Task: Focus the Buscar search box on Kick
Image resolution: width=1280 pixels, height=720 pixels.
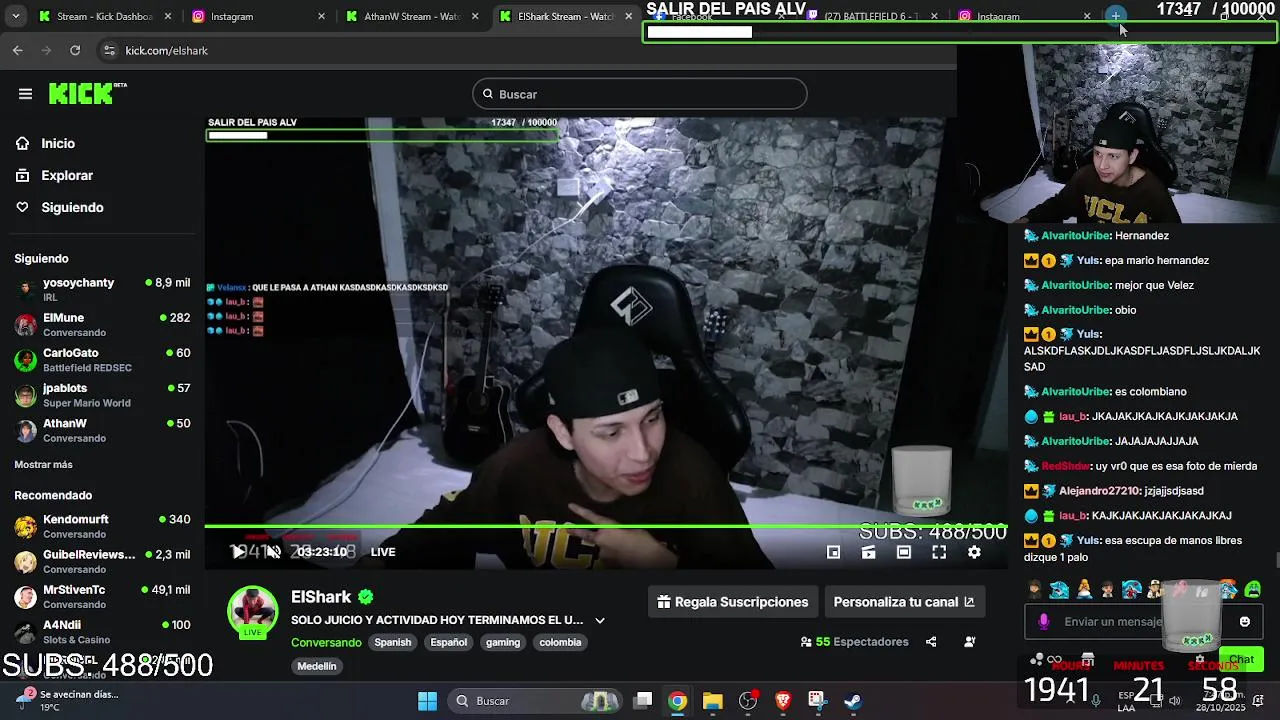Action: coord(639,94)
